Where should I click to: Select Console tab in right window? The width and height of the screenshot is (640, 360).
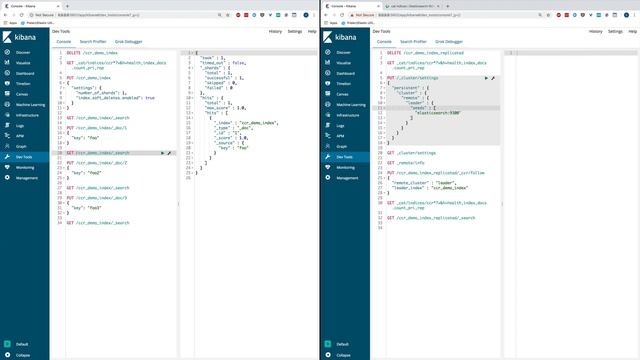[x=384, y=42]
